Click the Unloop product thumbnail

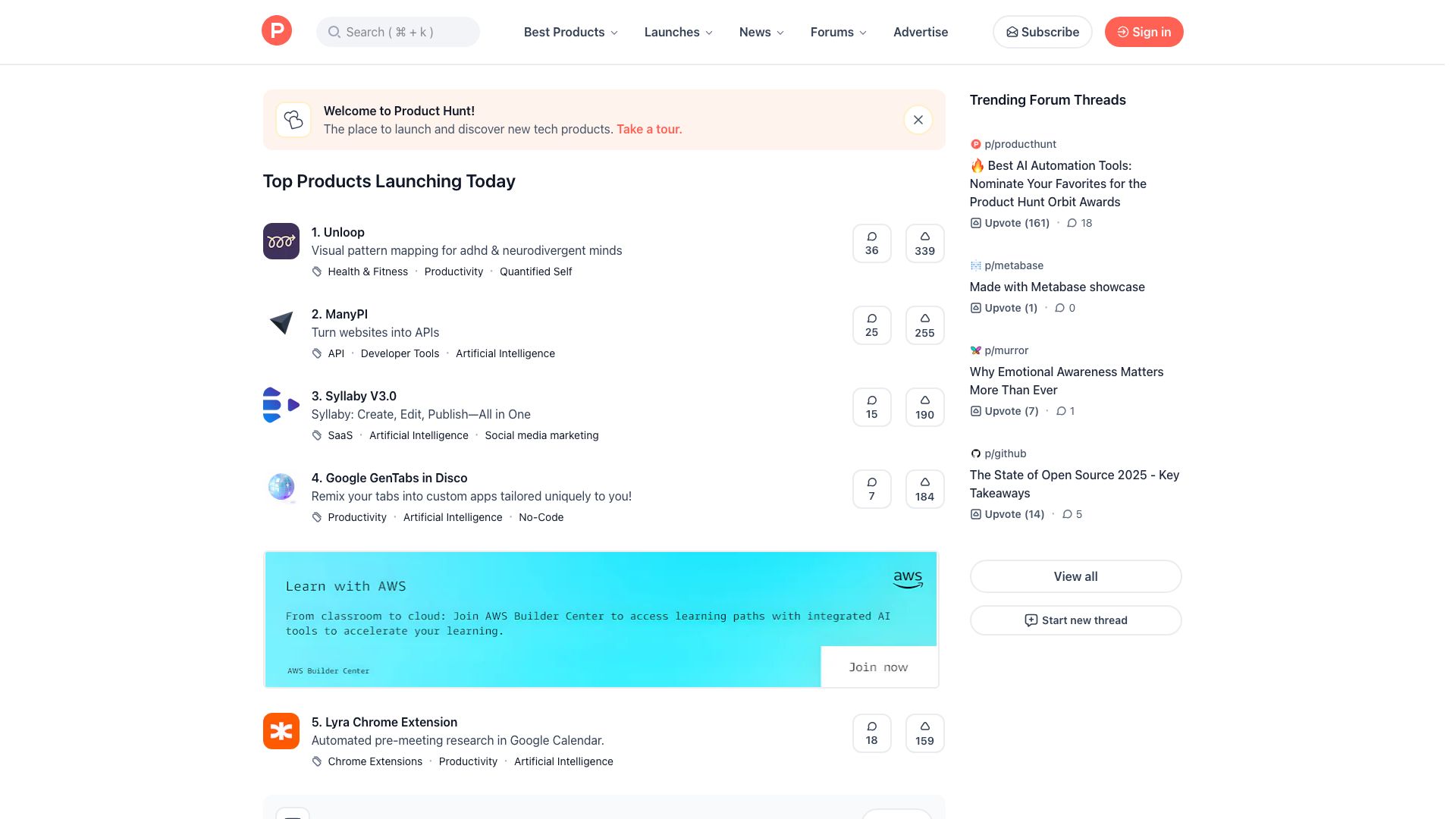click(281, 240)
